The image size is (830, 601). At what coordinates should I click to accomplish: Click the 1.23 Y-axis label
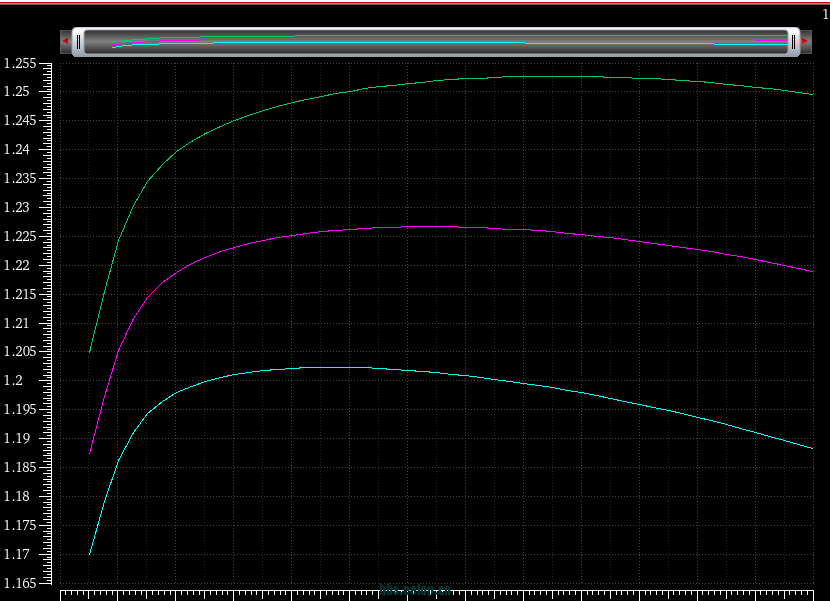[17, 208]
